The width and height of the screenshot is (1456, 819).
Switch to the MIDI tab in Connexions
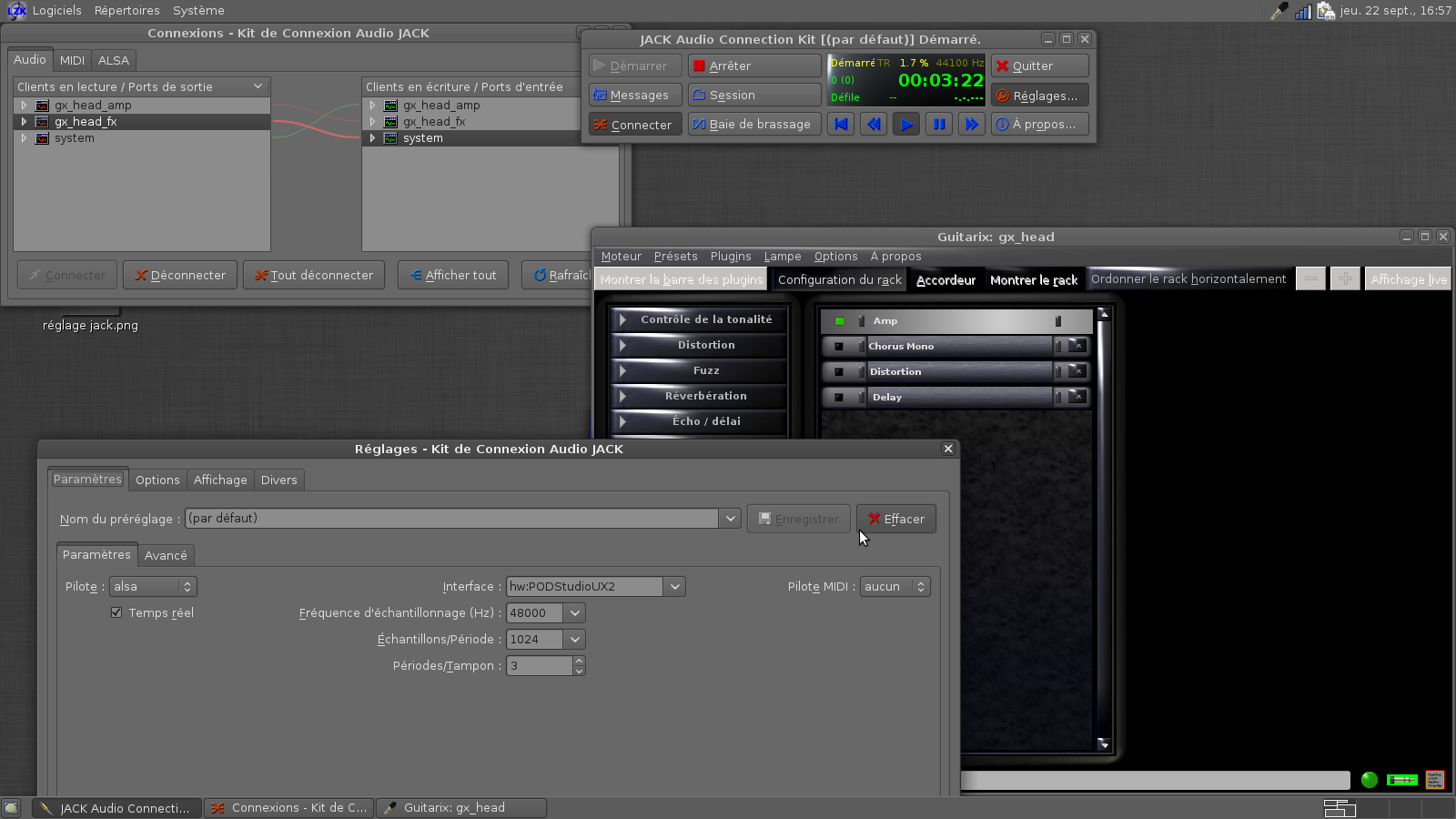pos(72,60)
